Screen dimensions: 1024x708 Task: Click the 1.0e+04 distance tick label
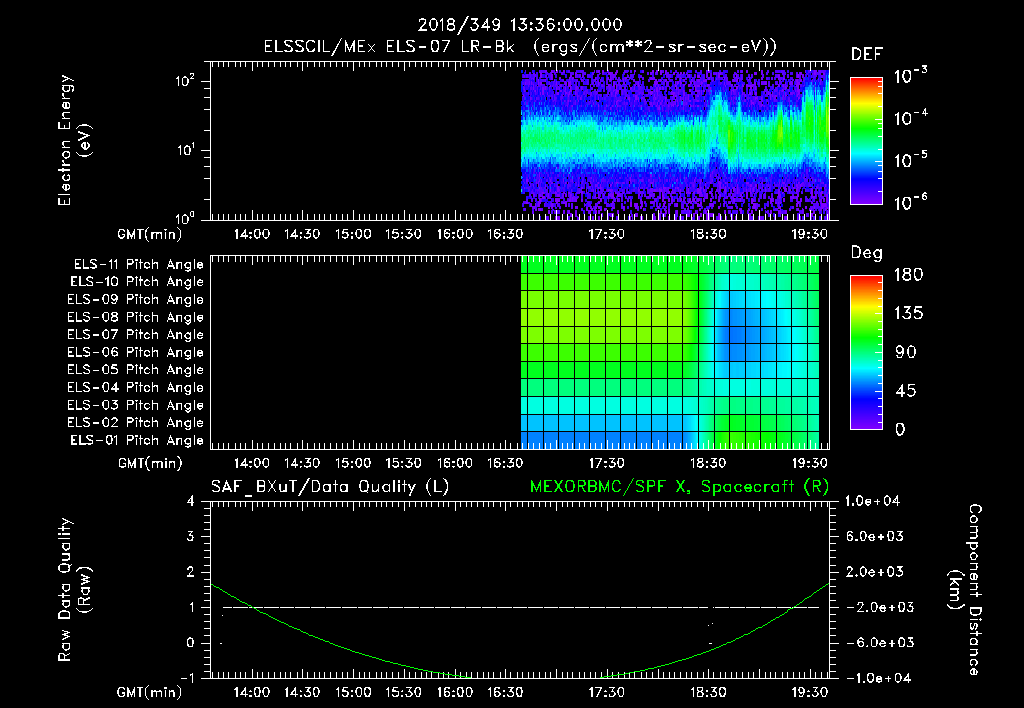872,501
